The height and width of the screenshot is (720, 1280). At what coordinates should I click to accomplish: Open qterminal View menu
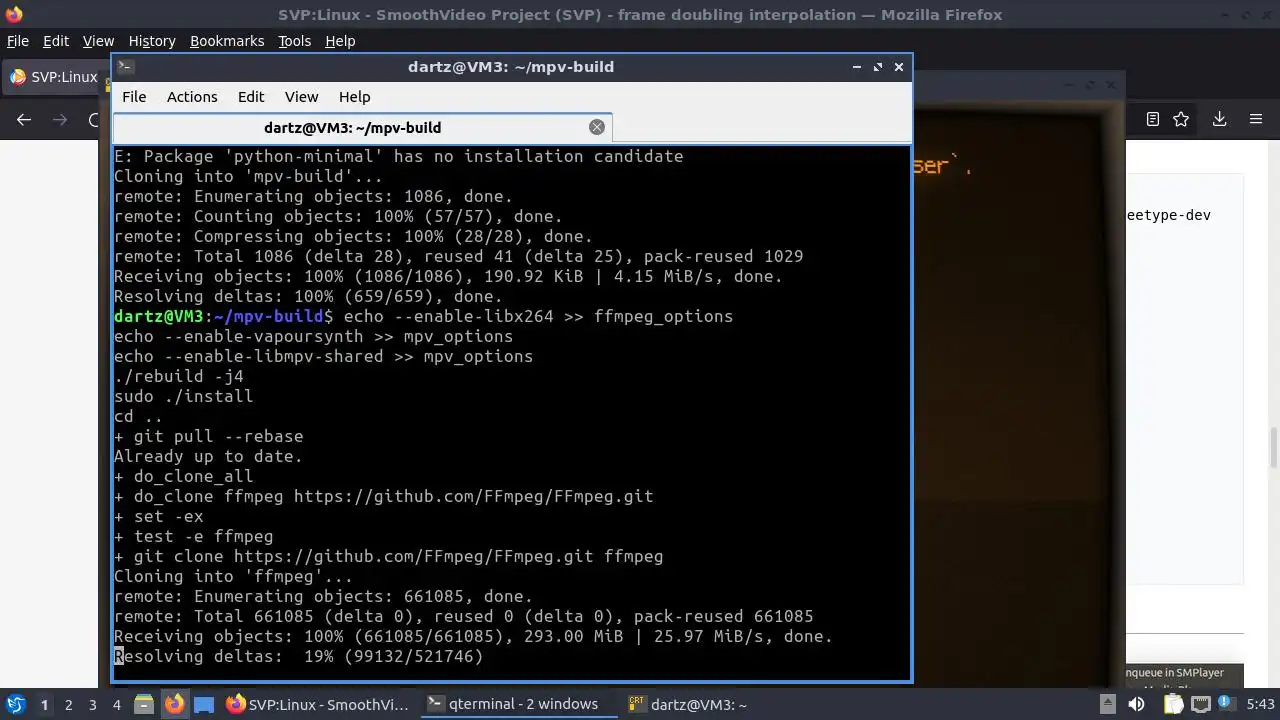[301, 97]
